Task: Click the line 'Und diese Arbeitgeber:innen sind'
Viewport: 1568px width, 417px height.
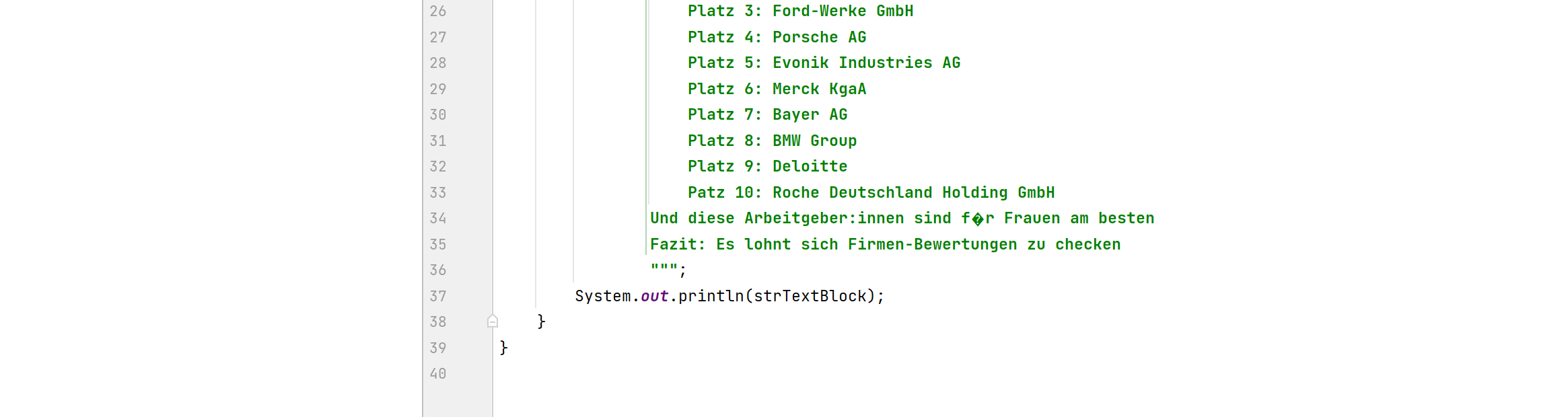Action: click(902, 219)
